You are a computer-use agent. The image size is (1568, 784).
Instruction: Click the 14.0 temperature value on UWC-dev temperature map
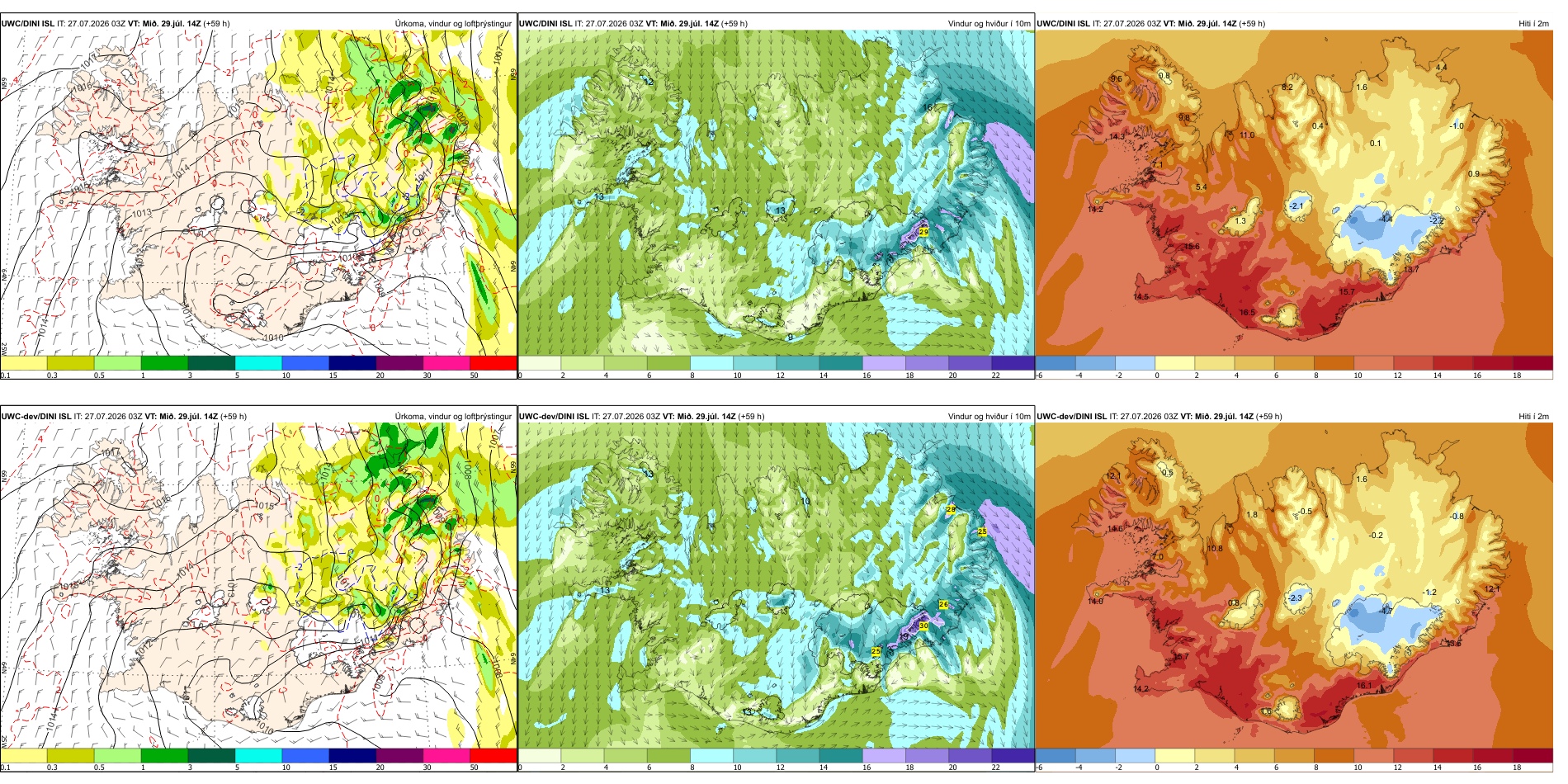[x=1095, y=601]
